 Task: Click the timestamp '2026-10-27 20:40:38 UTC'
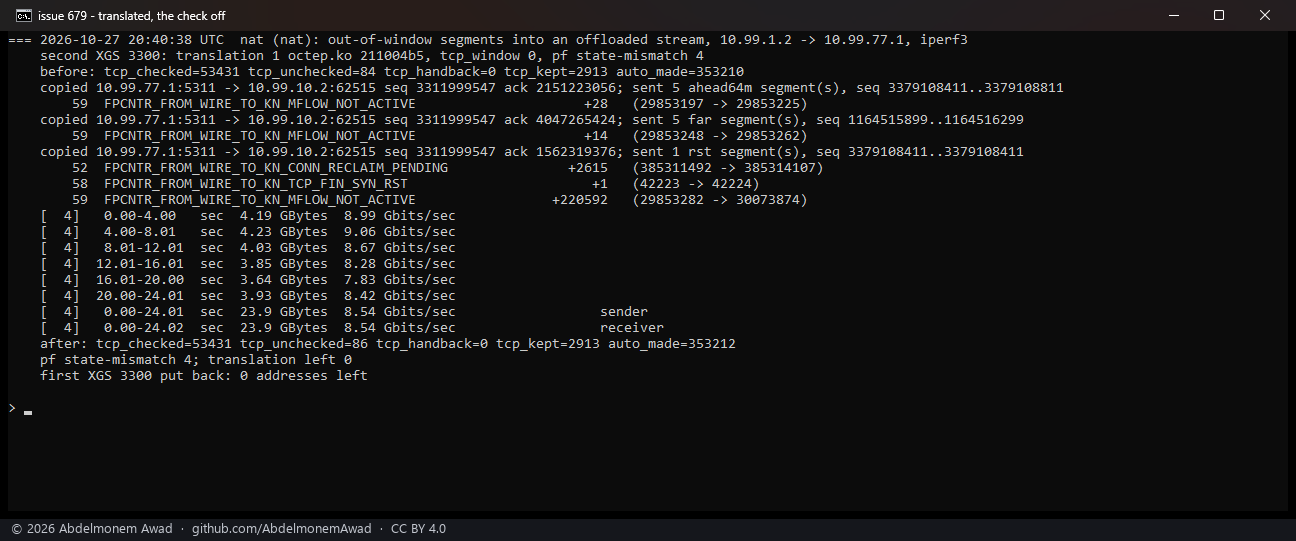click(132, 40)
